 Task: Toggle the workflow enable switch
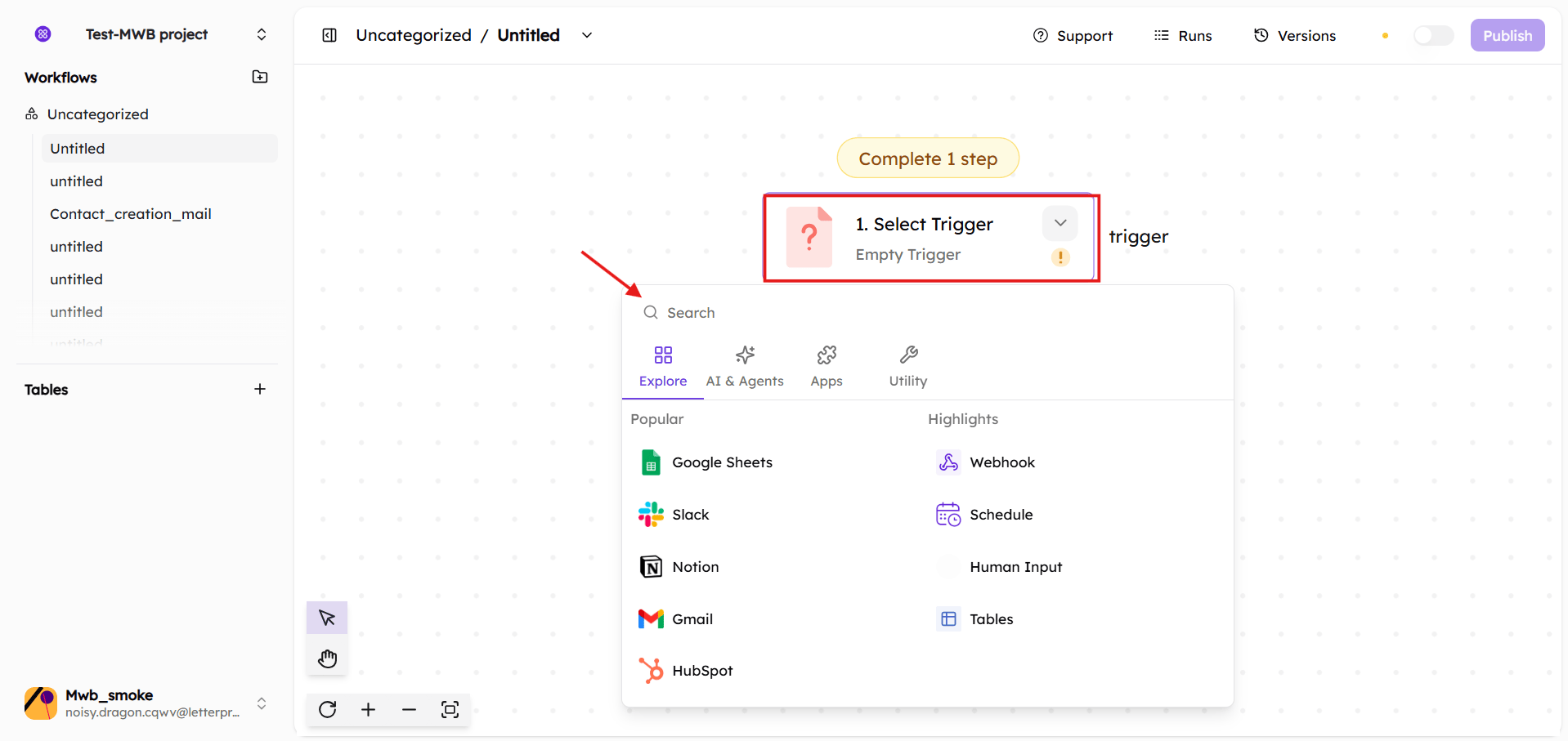point(1432,35)
